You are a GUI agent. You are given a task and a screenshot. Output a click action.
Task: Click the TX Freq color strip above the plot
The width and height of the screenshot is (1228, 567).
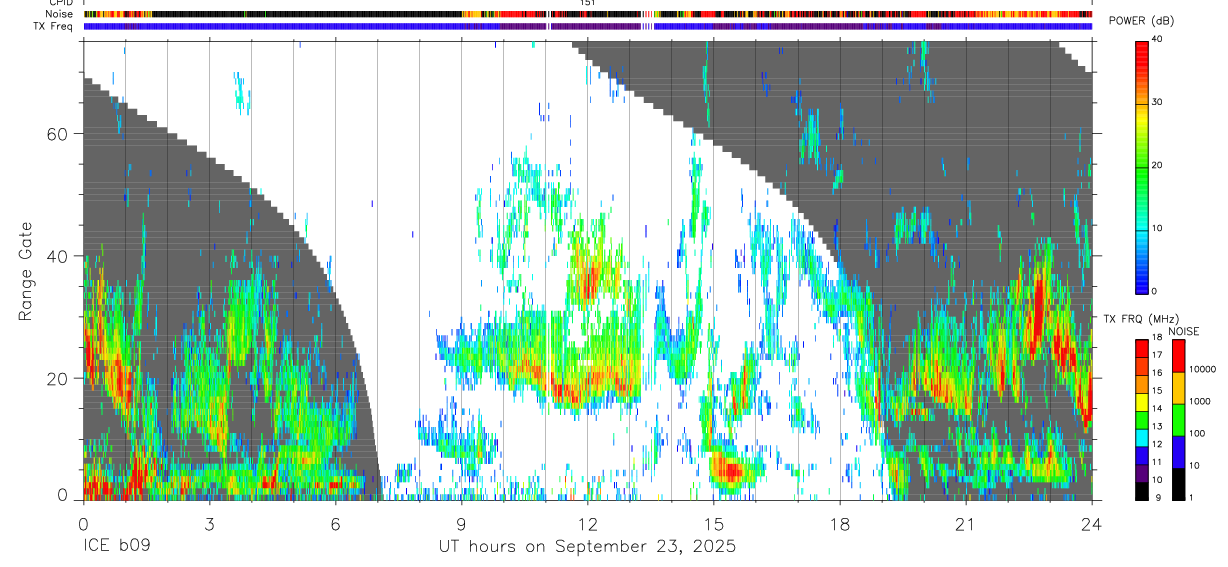point(587,26)
